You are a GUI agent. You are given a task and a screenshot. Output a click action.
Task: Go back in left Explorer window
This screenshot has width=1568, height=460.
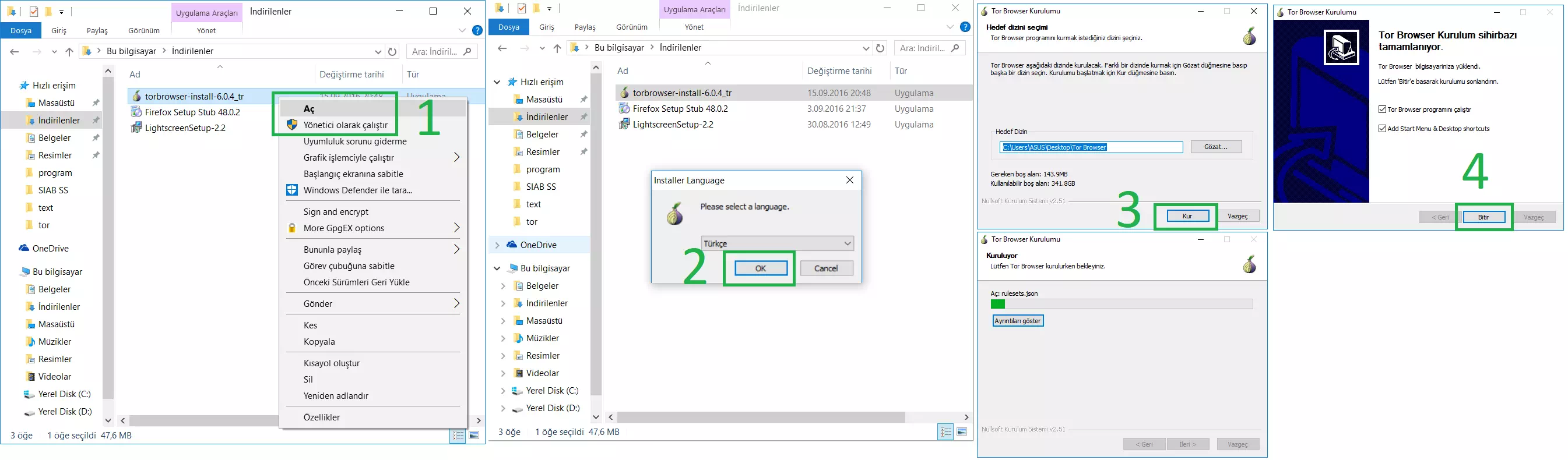pyautogui.click(x=15, y=52)
